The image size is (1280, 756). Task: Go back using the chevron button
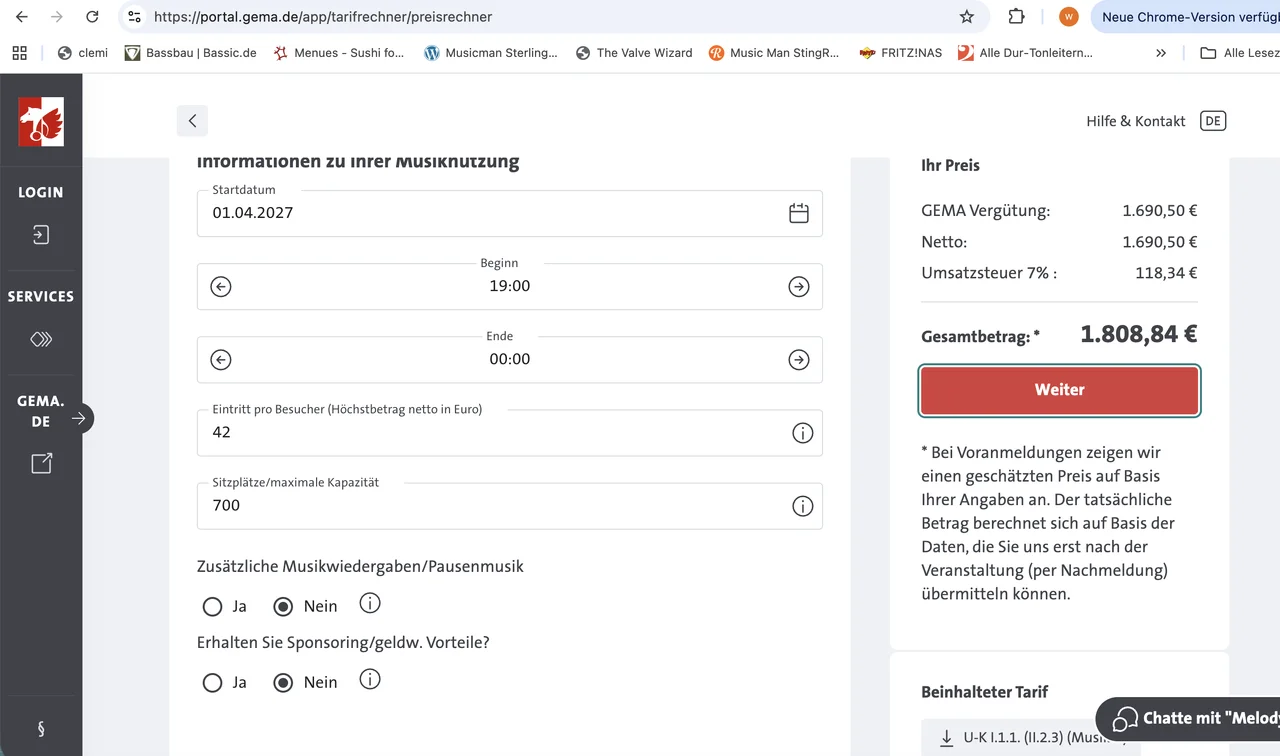(x=192, y=121)
